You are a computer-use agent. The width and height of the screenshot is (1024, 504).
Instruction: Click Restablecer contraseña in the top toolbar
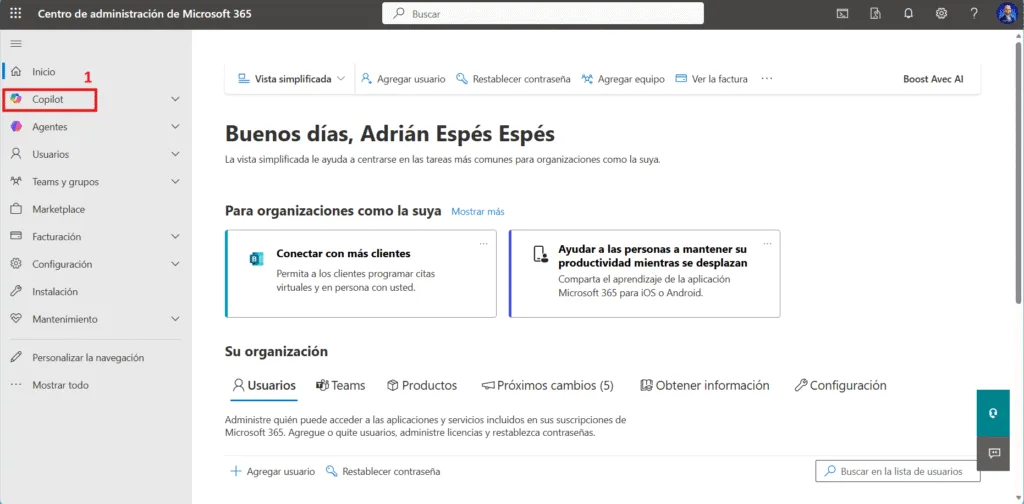click(513, 79)
